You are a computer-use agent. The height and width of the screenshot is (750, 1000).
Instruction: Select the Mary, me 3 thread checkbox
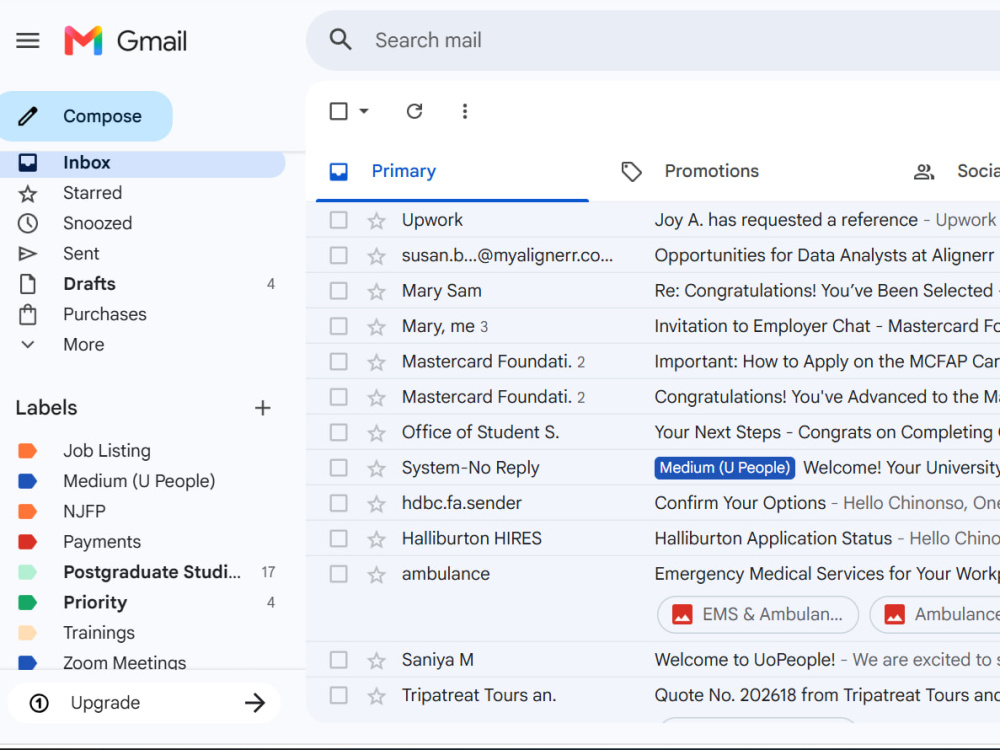(x=339, y=327)
